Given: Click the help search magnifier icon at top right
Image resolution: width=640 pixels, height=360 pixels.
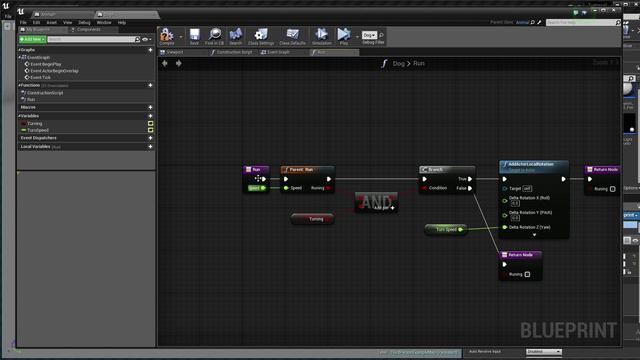Looking at the screenshot, I should tap(618, 22).
